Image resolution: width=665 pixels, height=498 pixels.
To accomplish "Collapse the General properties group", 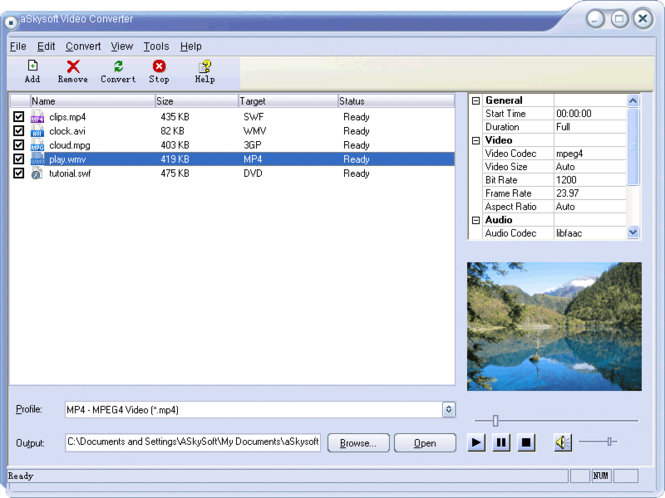I will pos(476,101).
